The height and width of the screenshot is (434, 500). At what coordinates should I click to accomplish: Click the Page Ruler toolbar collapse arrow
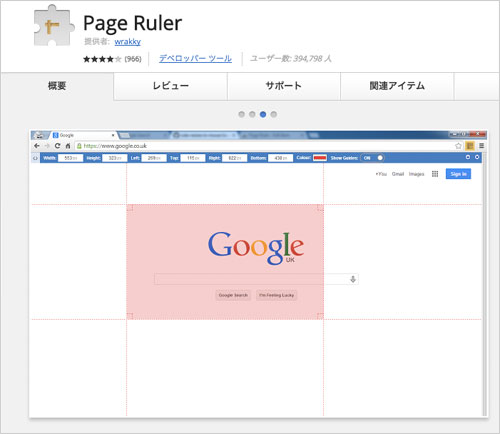click(x=35, y=158)
